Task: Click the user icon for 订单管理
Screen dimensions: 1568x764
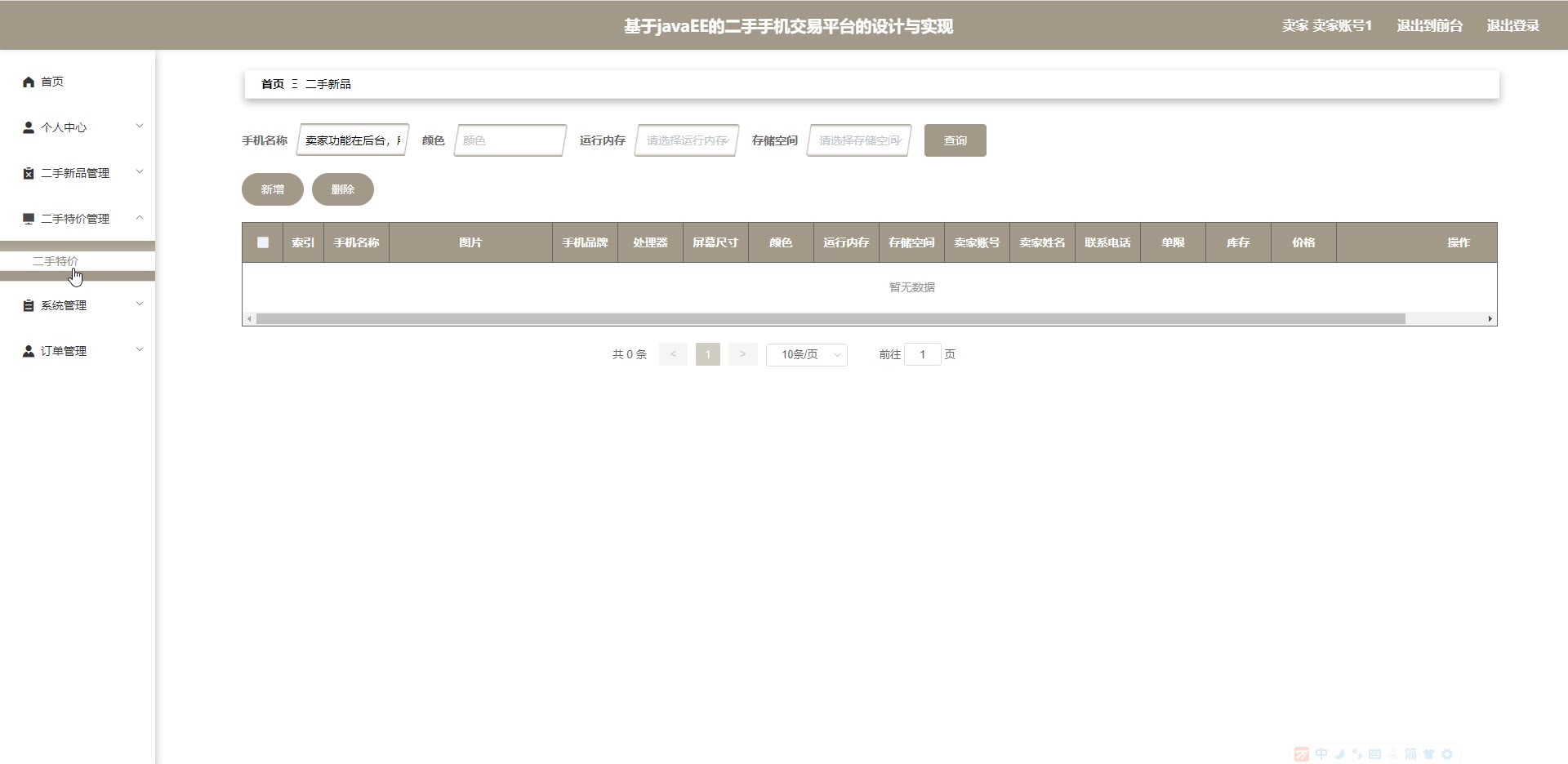Action: click(29, 351)
